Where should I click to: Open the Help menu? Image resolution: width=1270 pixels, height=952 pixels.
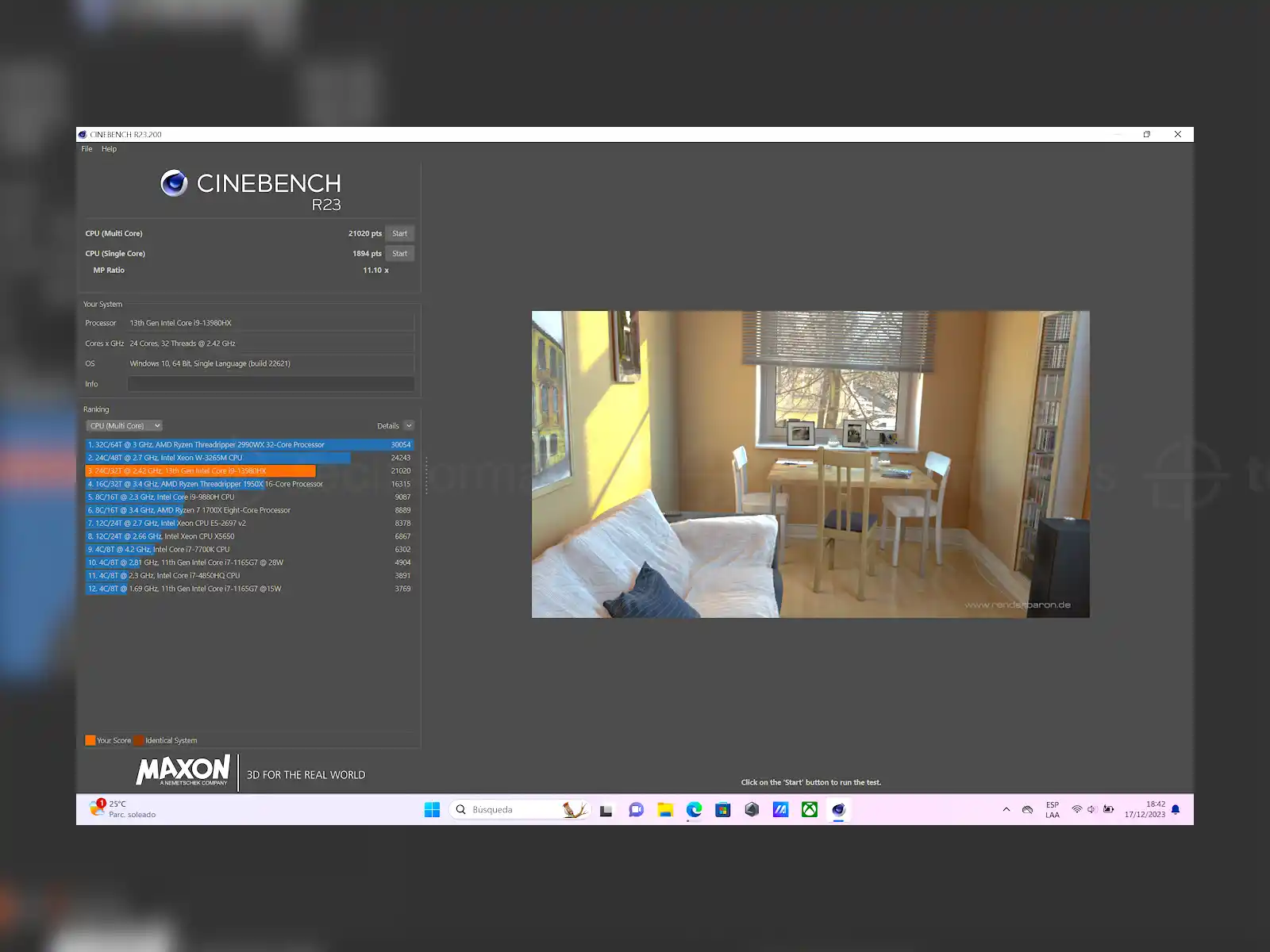pos(109,149)
